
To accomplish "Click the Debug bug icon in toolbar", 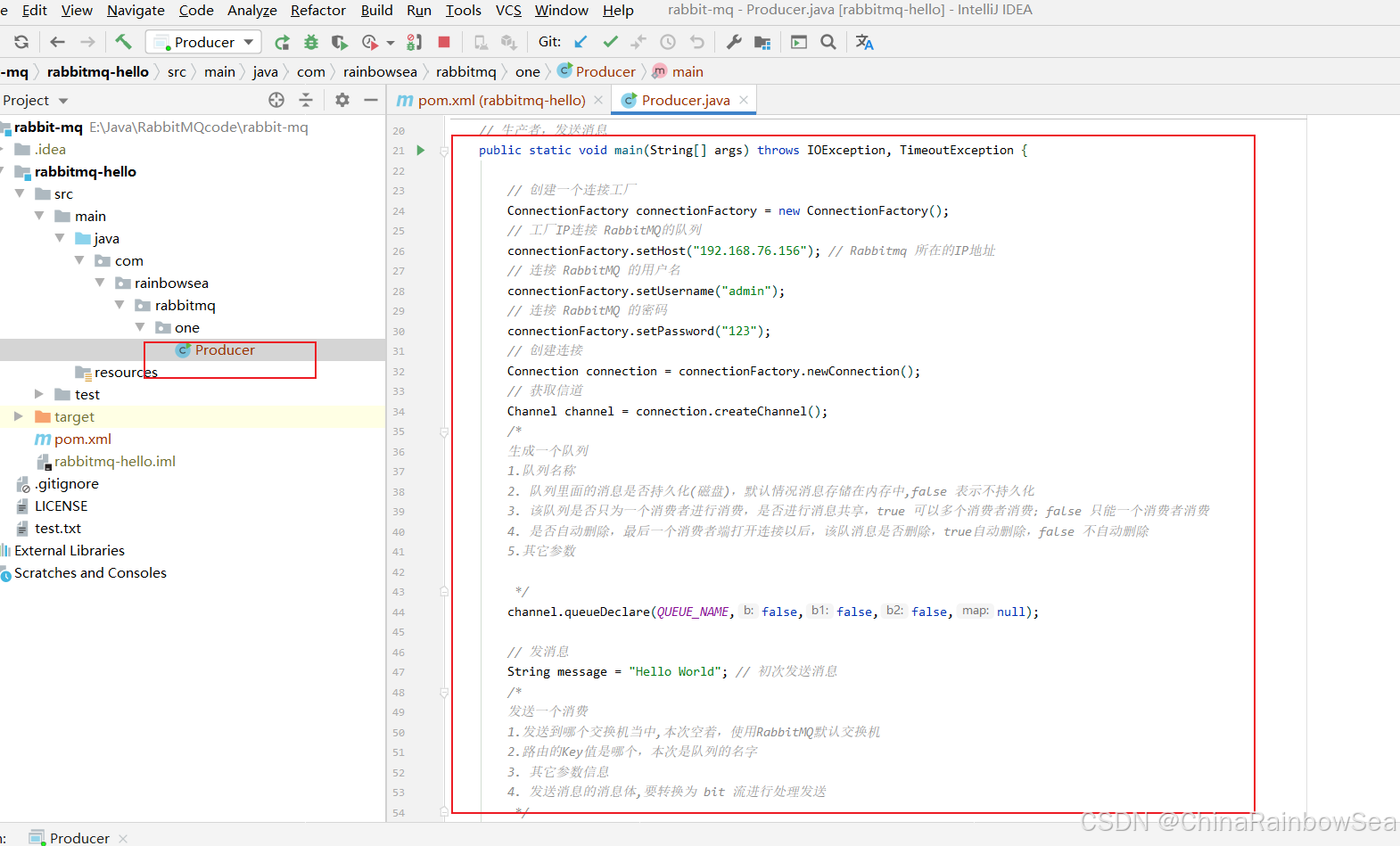I will coord(310,42).
